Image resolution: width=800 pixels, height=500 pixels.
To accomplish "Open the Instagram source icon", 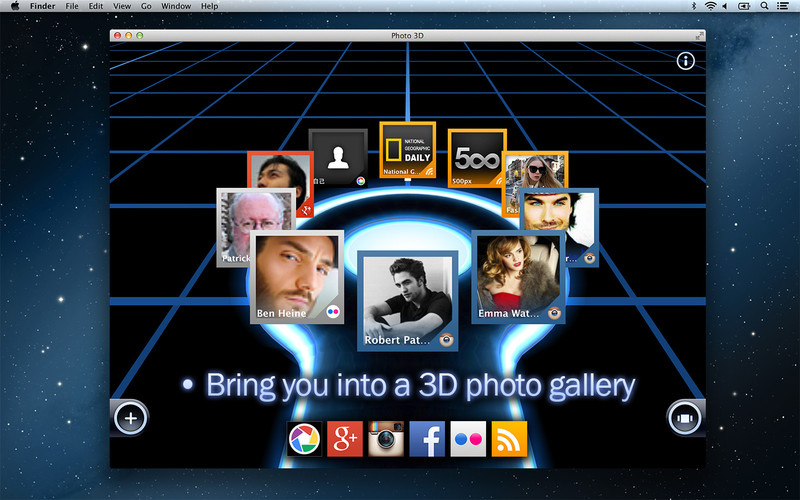I will click(386, 439).
